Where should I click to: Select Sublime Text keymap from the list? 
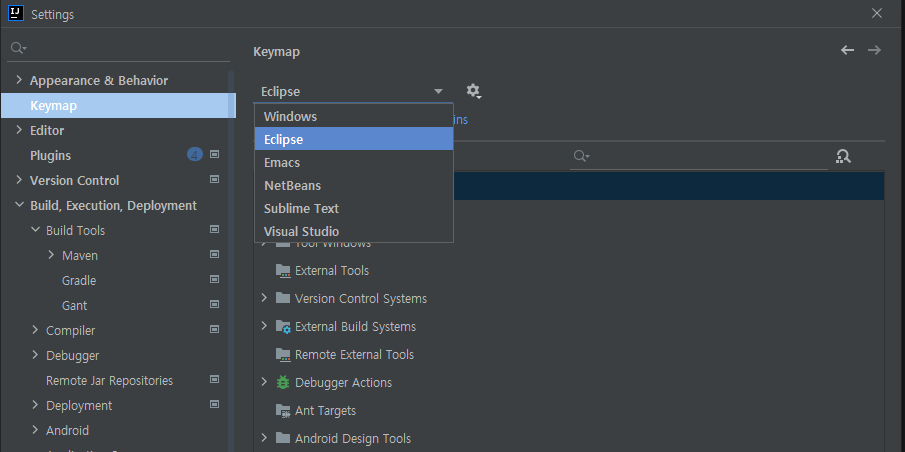coord(354,208)
